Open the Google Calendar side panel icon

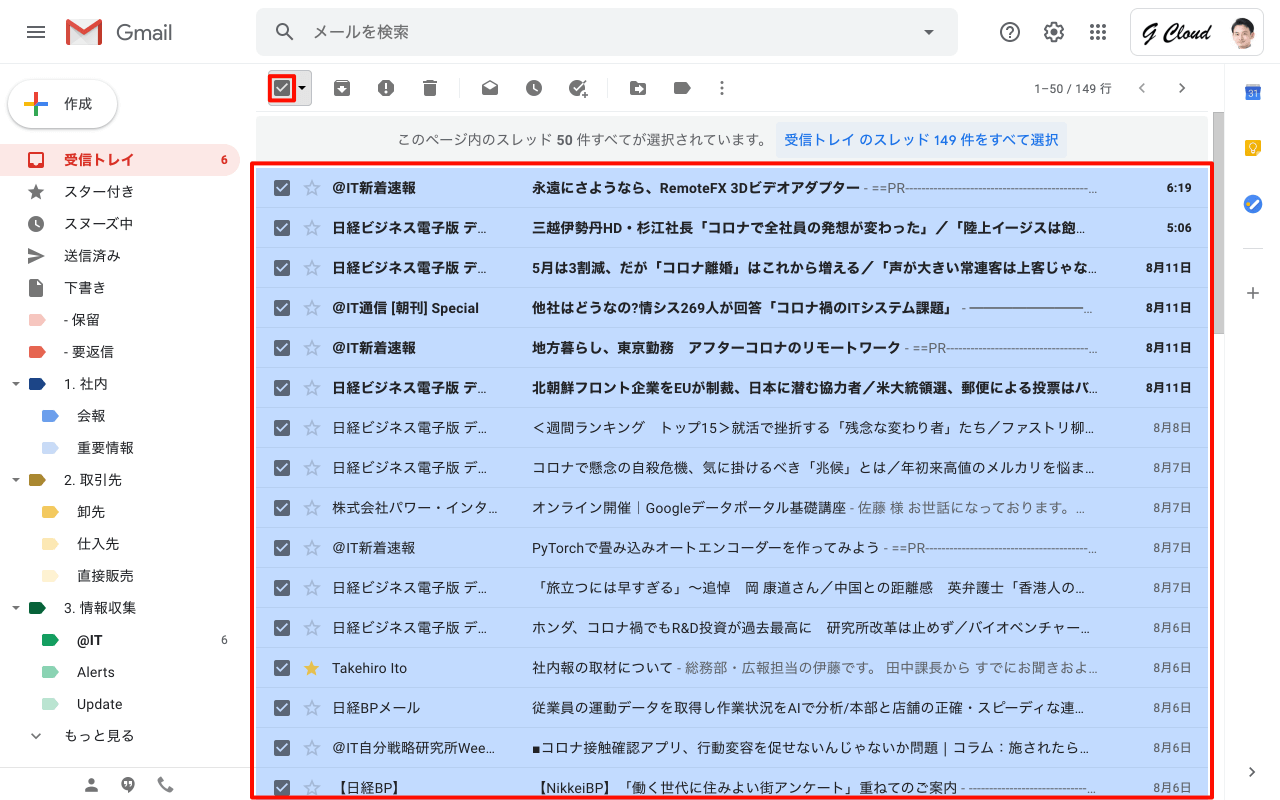click(1253, 92)
